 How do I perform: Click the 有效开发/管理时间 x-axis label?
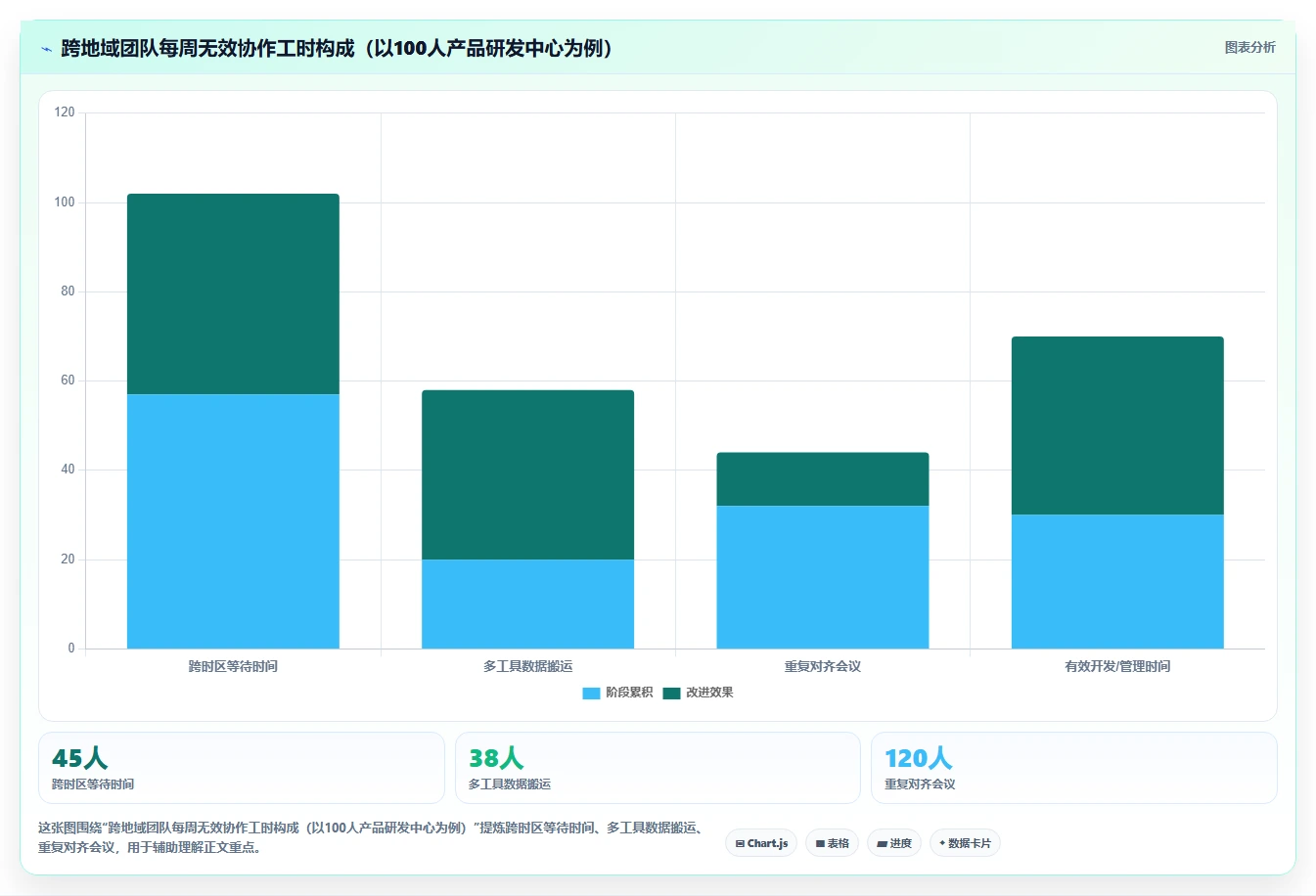(1117, 666)
